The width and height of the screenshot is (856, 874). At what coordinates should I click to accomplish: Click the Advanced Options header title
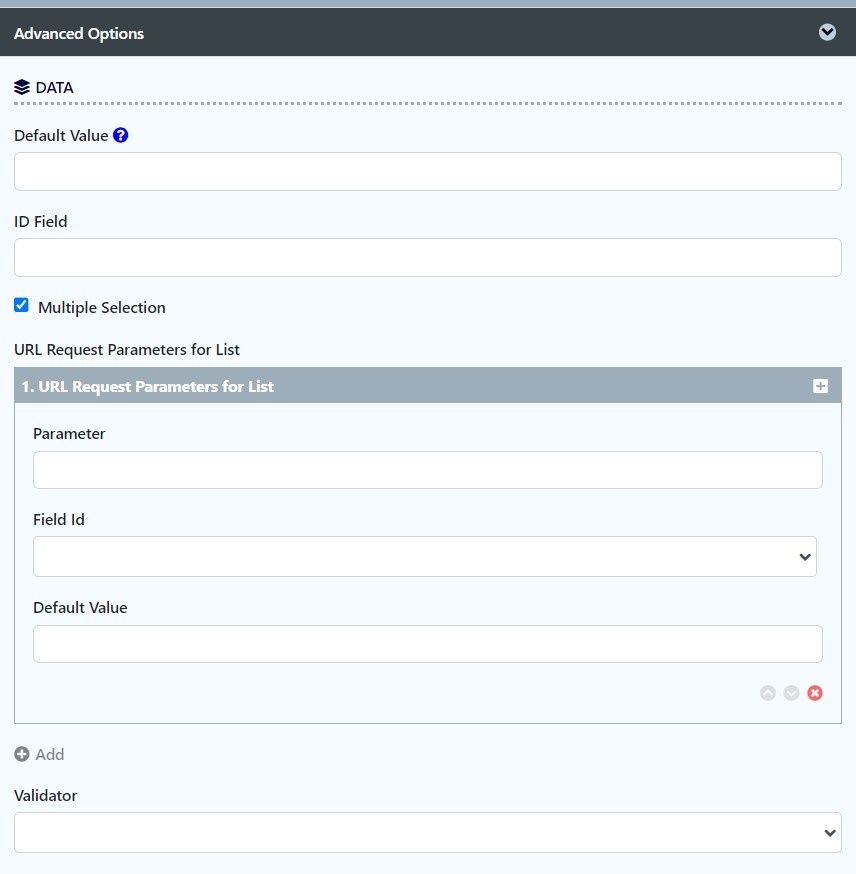(x=79, y=33)
